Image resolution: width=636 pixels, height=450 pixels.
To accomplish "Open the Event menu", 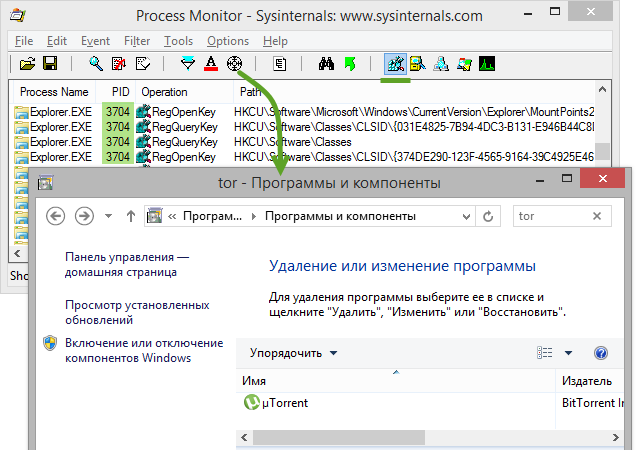I will click(95, 41).
